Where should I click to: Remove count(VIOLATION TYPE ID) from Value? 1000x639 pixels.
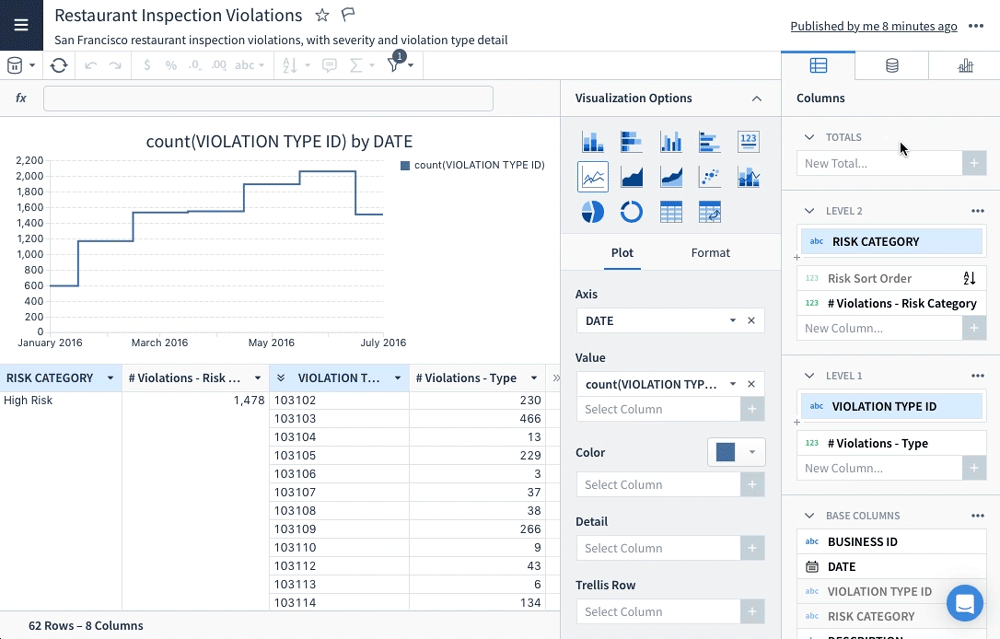(751, 384)
